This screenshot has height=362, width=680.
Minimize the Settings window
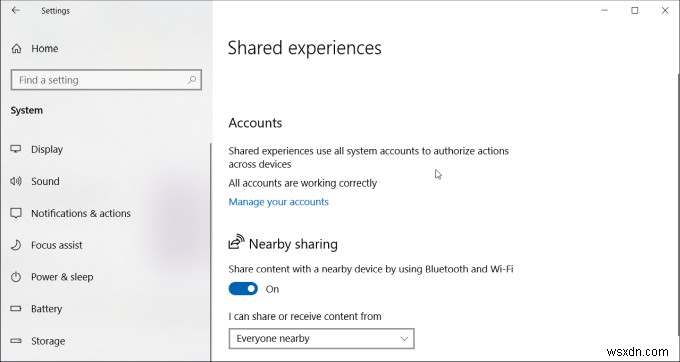point(605,10)
